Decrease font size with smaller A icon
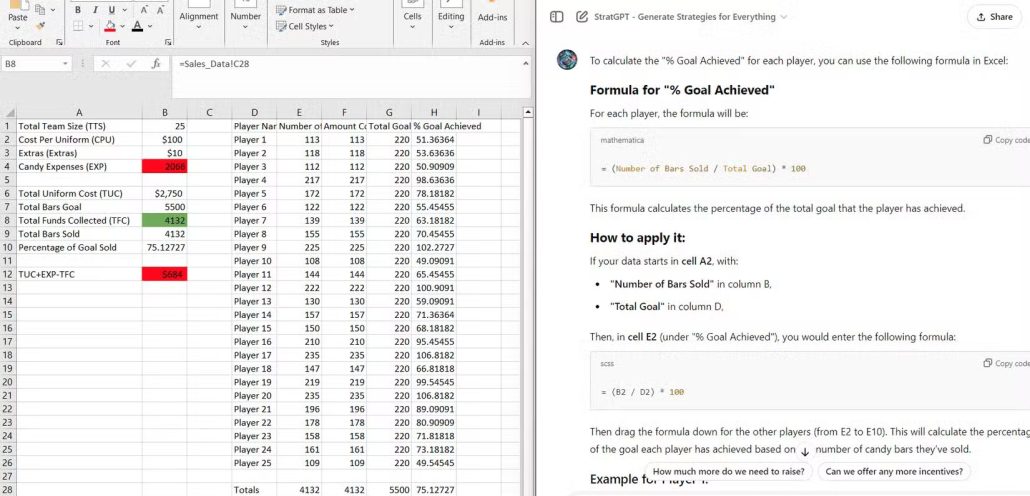The image size is (1030, 496). tap(160, 10)
